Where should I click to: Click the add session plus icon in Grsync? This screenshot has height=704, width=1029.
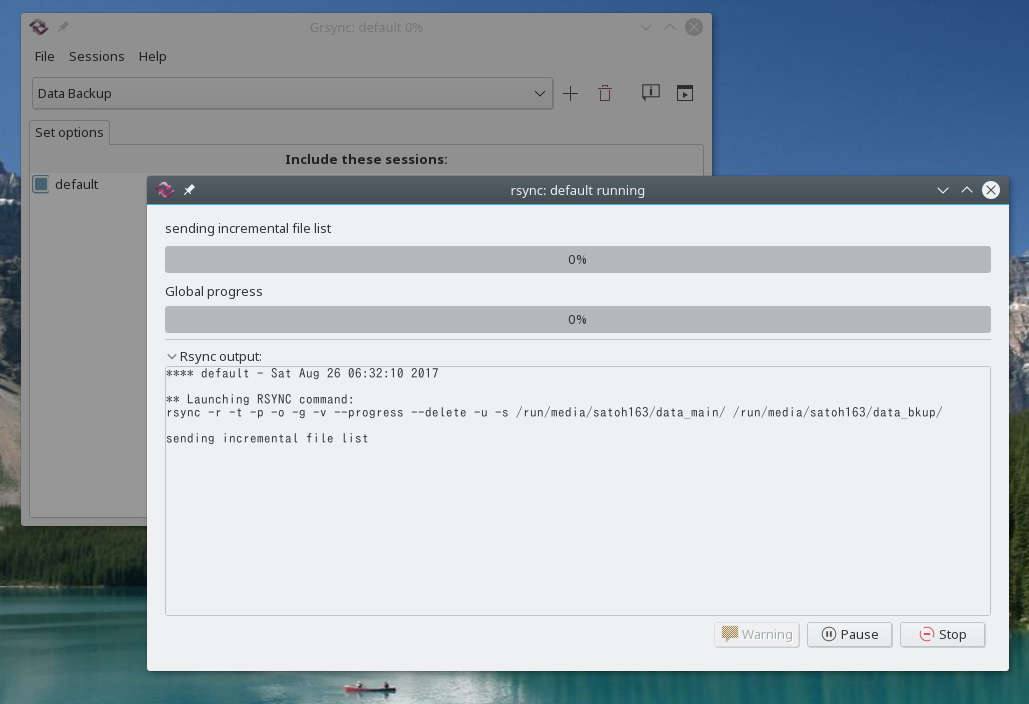click(570, 93)
